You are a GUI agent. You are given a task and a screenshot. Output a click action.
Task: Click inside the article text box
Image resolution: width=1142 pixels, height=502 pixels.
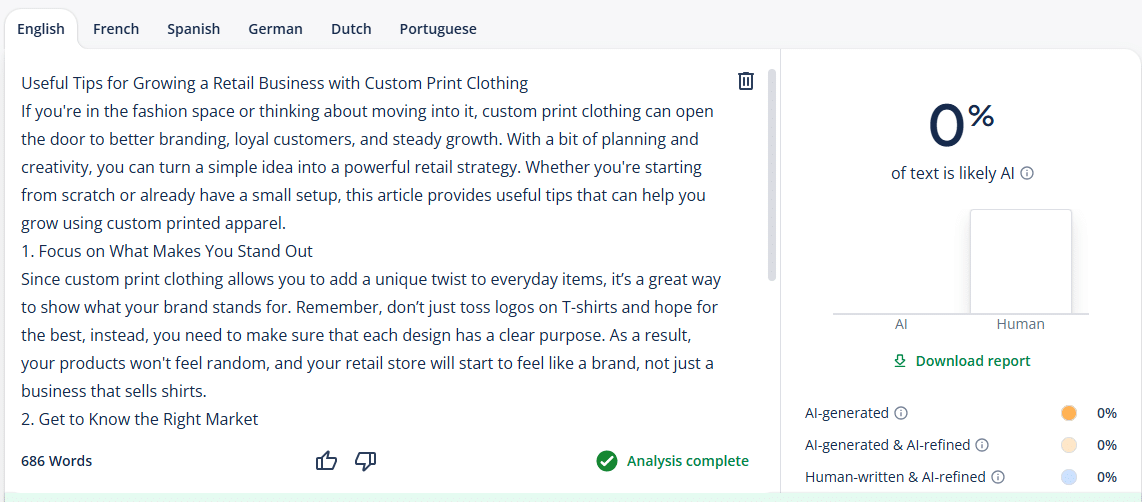click(370, 250)
